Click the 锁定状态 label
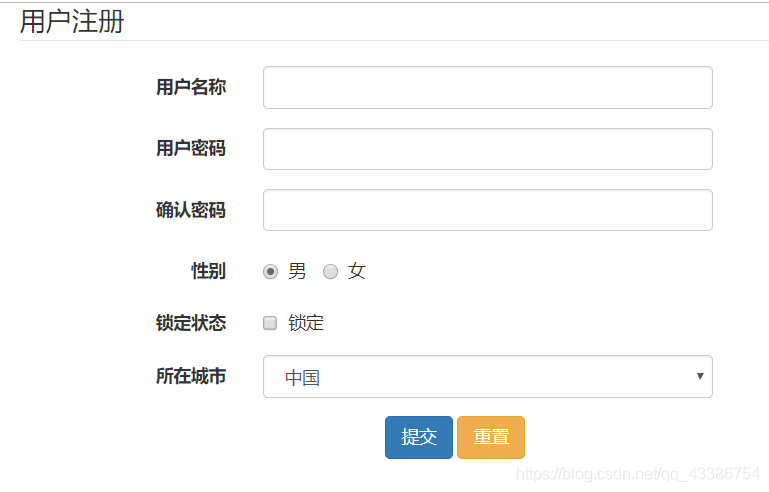 (191, 323)
